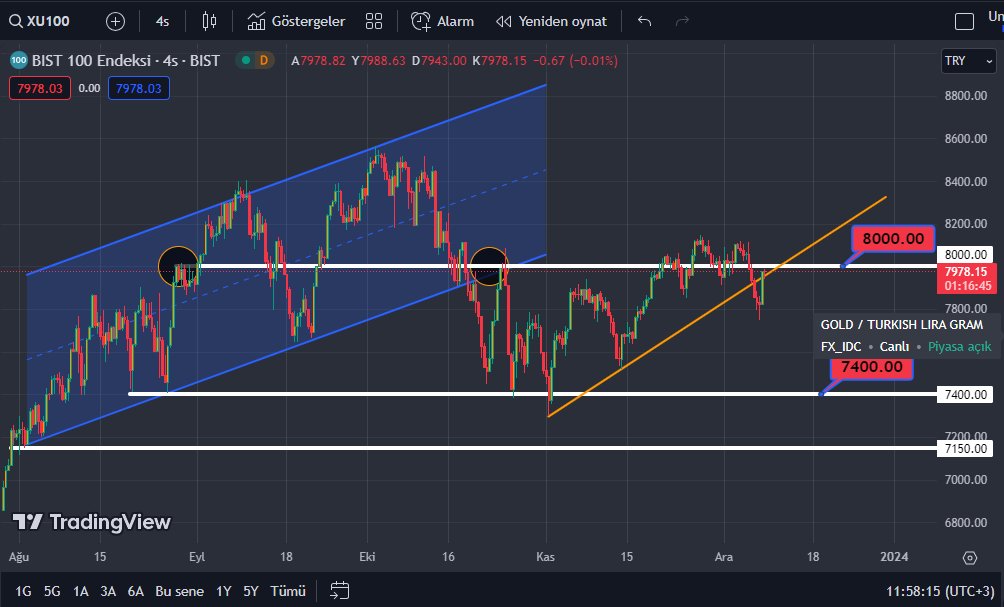Screen dimensions: 1004x607
Task: Select the 7400.00 price callout label
Action: (871, 367)
